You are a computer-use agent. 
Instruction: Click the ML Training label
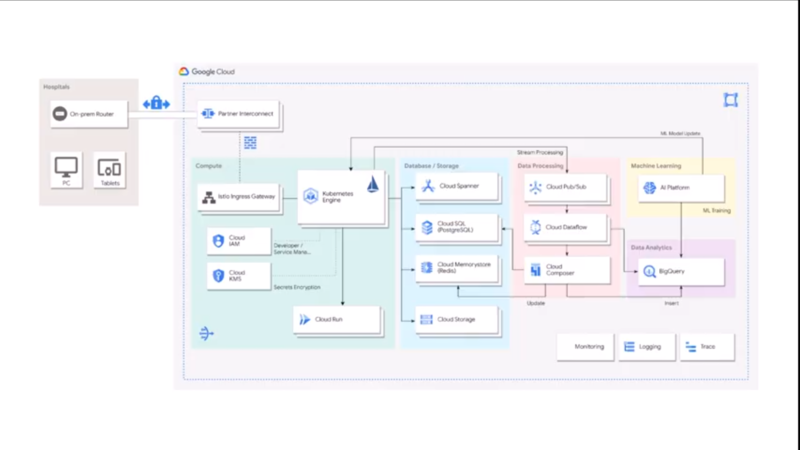click(x=717, y=210)
